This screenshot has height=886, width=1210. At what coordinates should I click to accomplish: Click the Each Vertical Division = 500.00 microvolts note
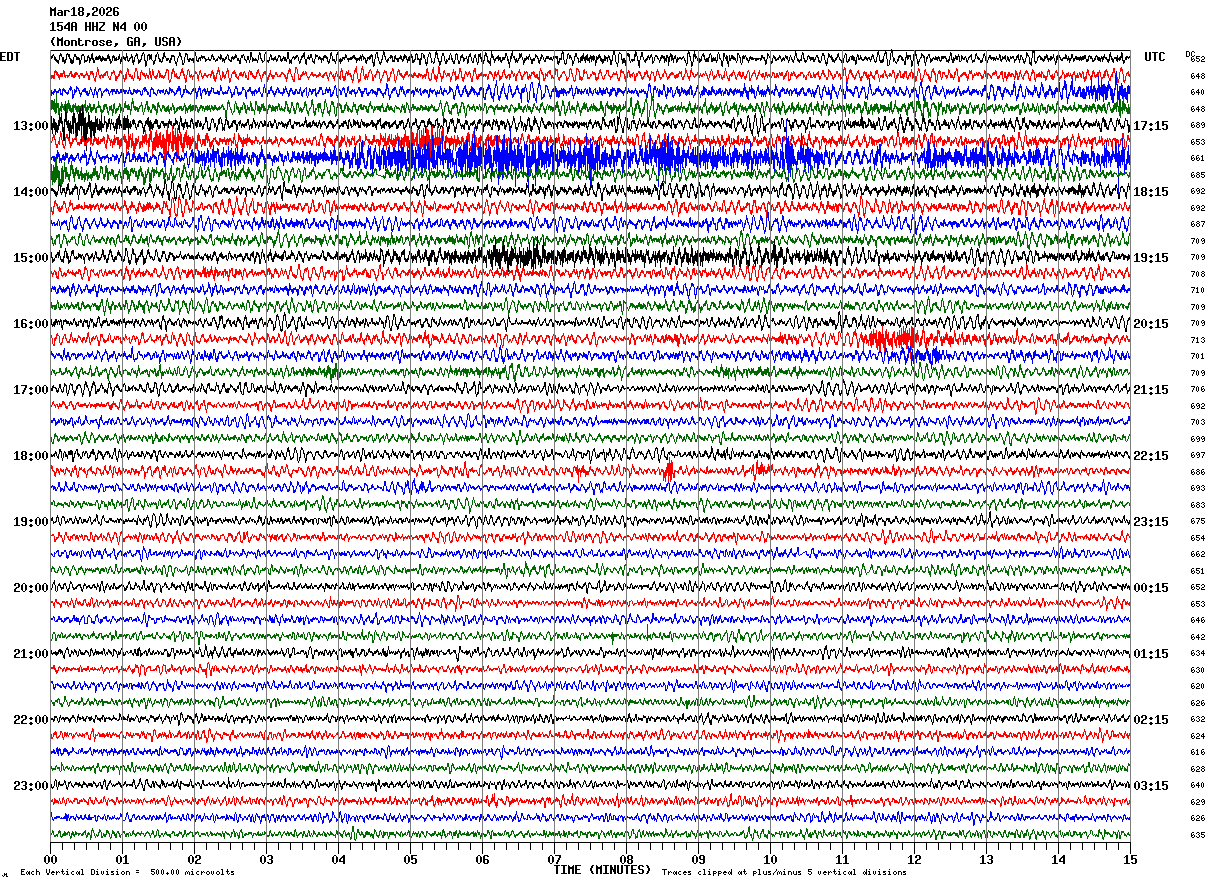pos(127,872)
